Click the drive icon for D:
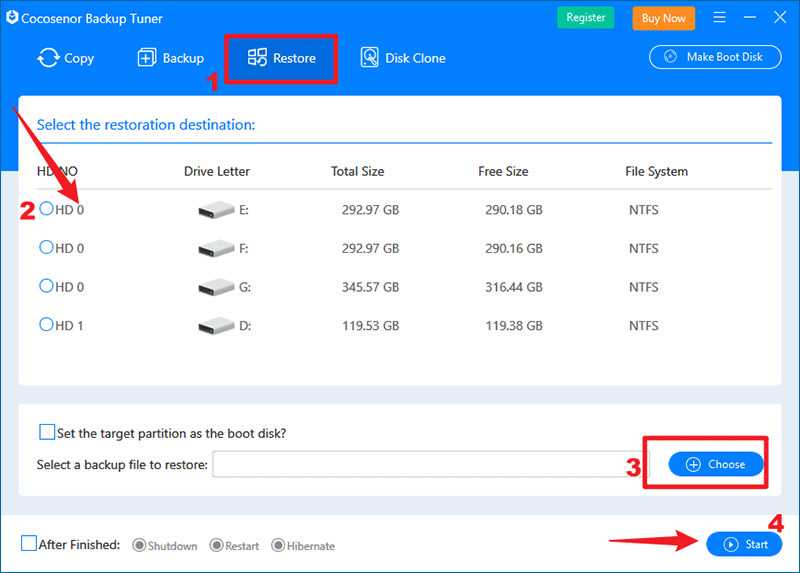The image size is (800, 573). tap(216, 326)
